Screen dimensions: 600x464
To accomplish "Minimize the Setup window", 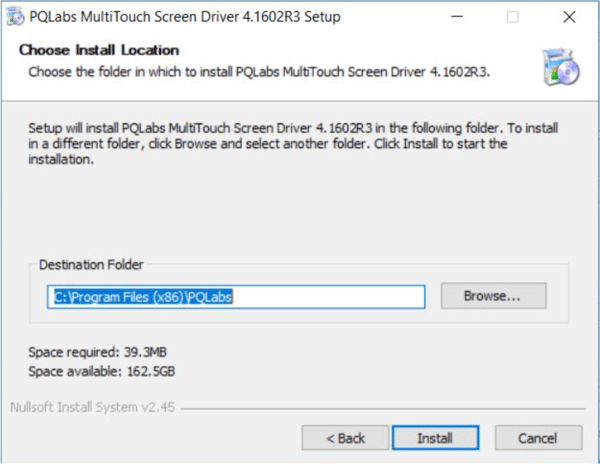I will tap(457, 17).
